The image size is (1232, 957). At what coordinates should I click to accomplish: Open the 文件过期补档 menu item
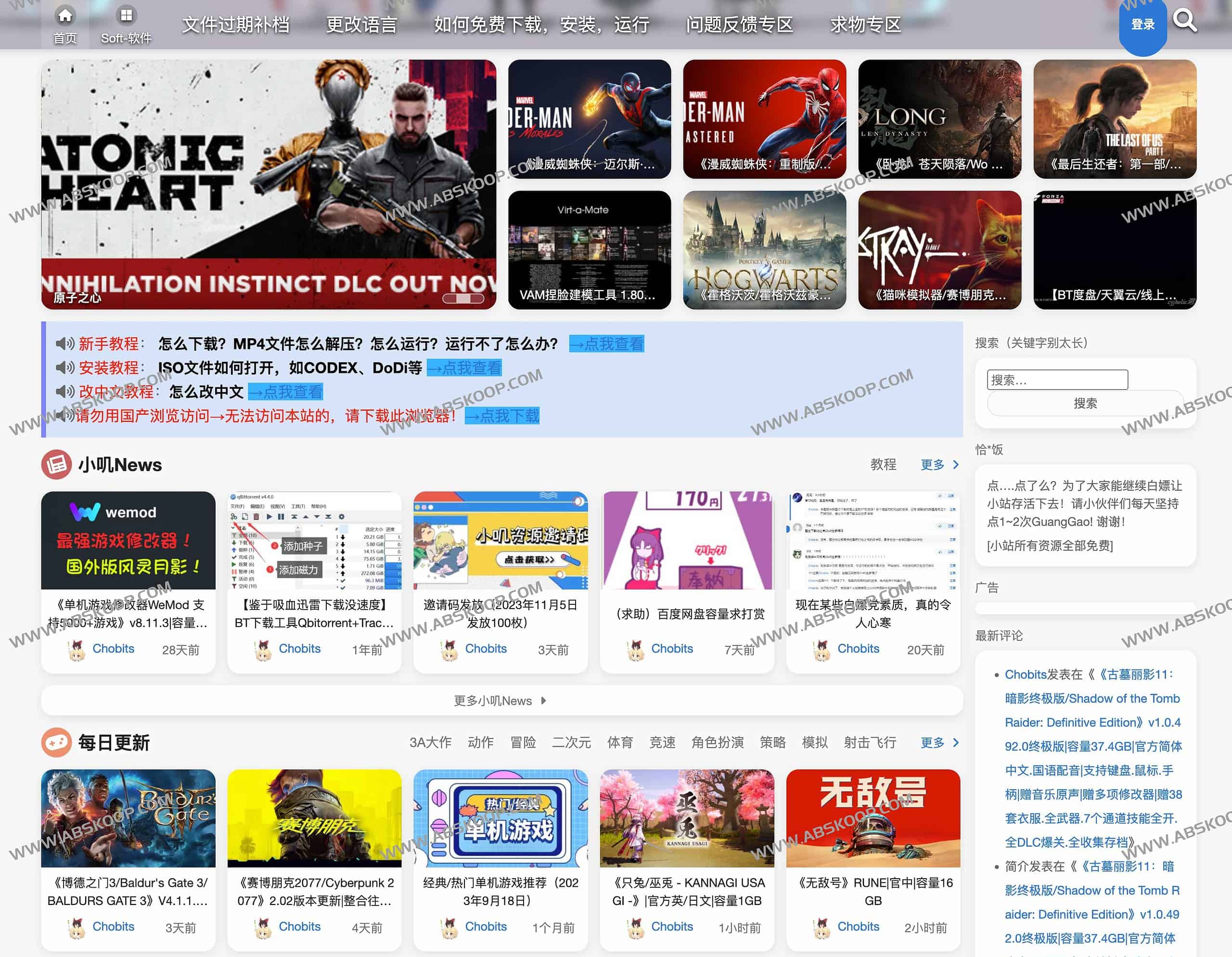[236, 25]
